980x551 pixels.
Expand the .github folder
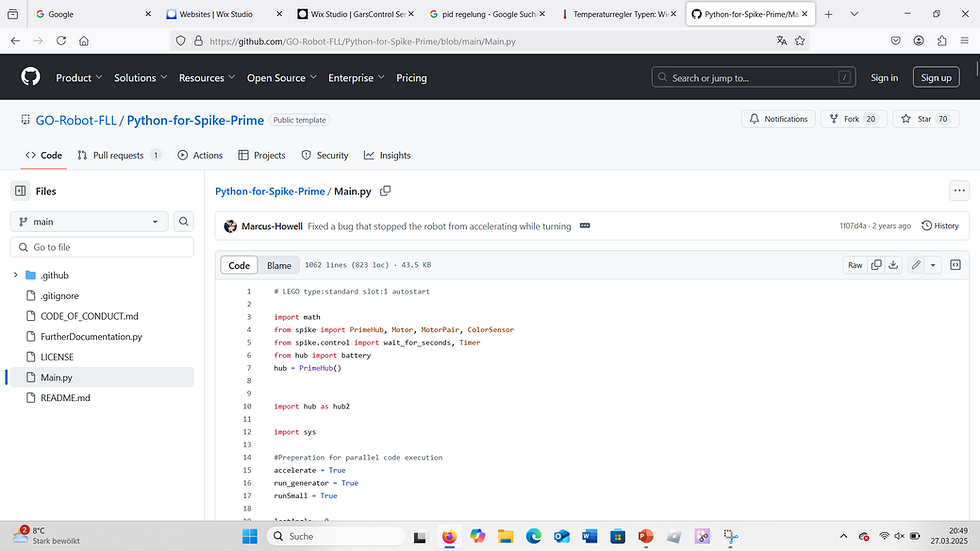[16, 275]
